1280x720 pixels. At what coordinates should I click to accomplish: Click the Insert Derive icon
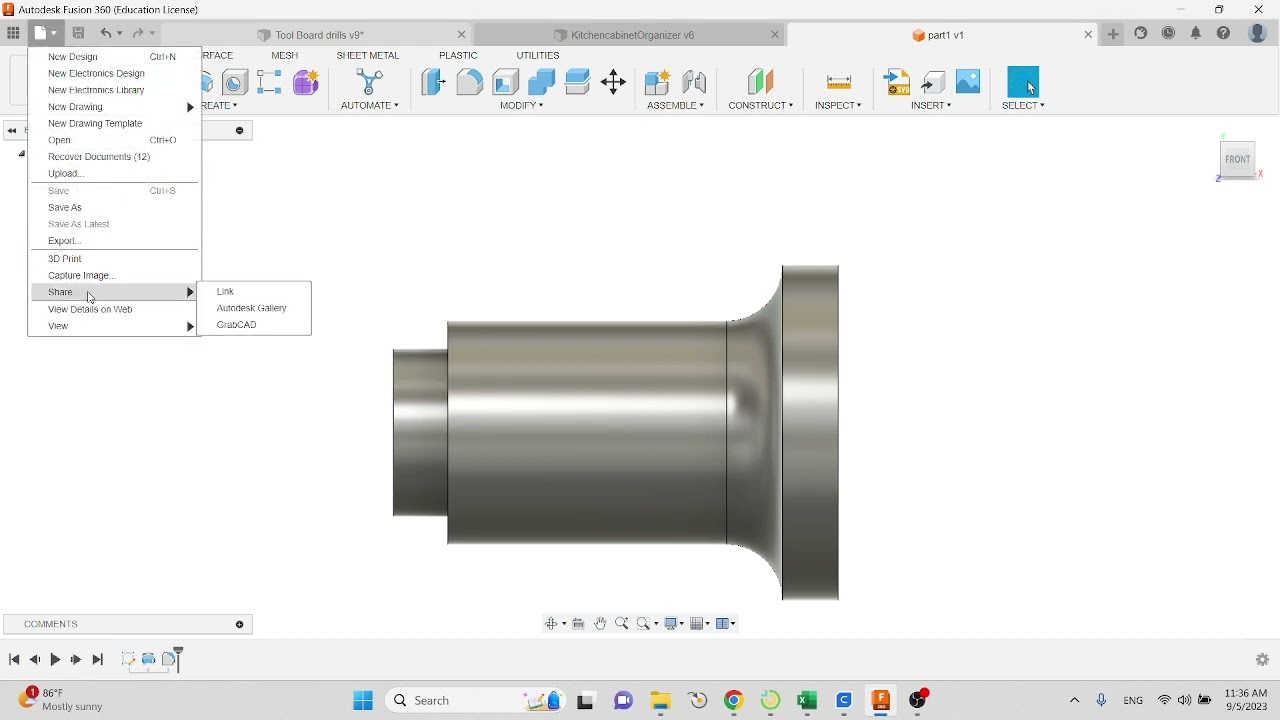point(934,82)
